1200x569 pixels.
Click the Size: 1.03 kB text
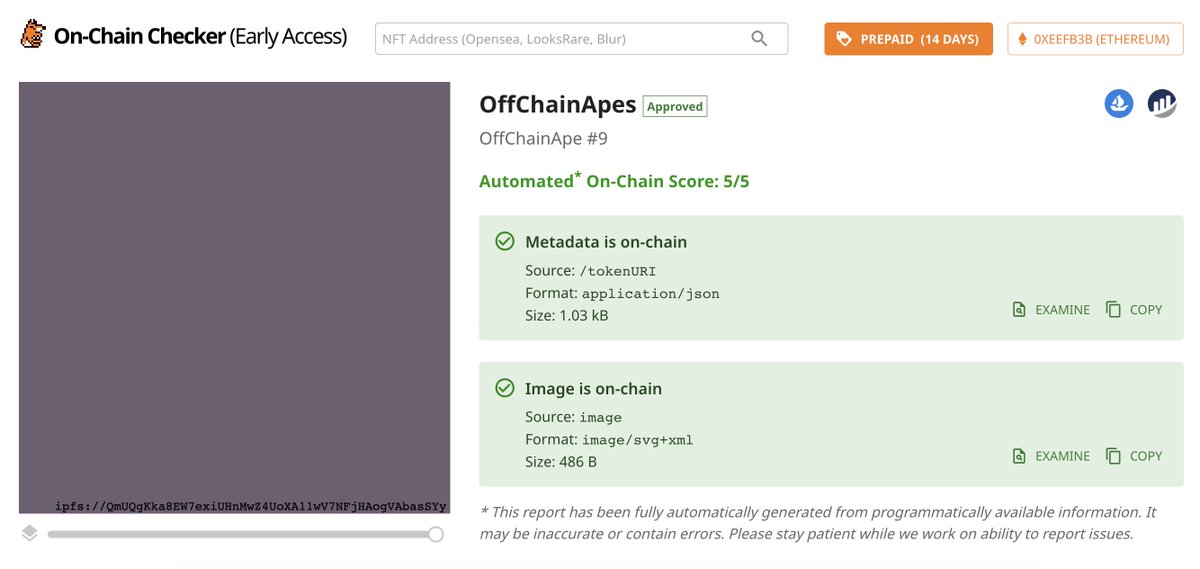[x=566, y=315]
